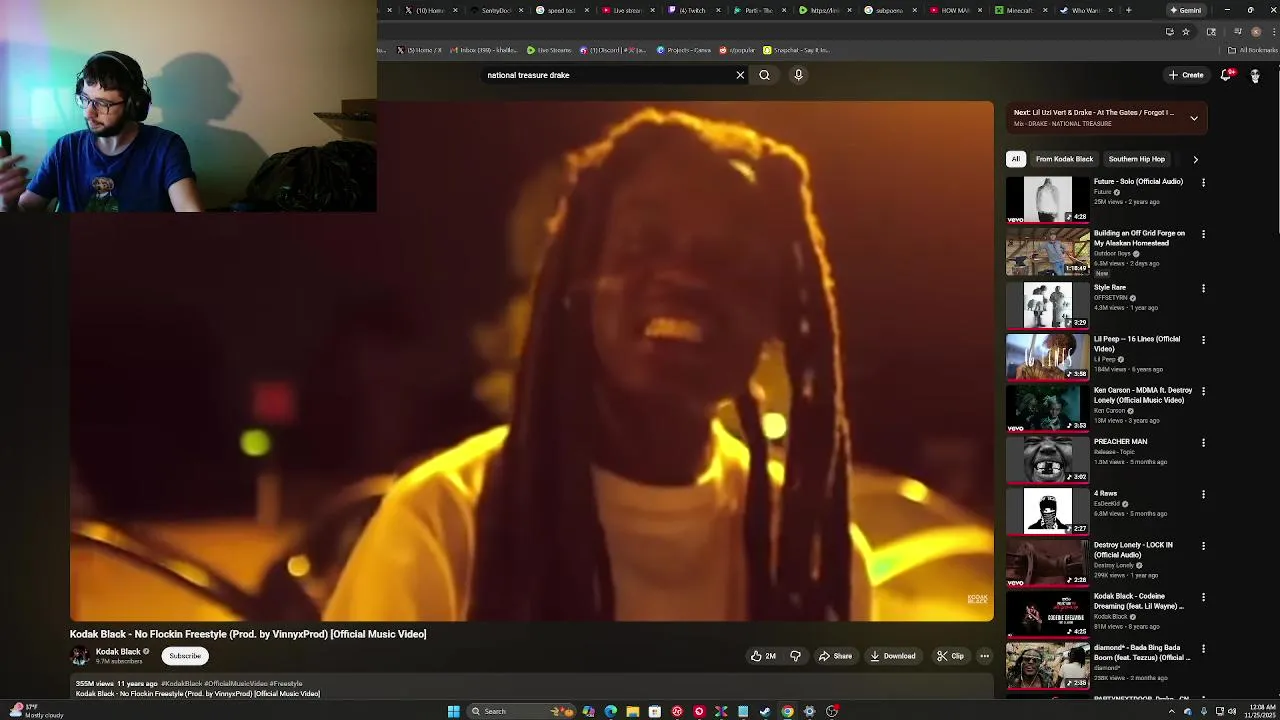
Task: Open Kodak Black channel name link
Action: [118, 652]
